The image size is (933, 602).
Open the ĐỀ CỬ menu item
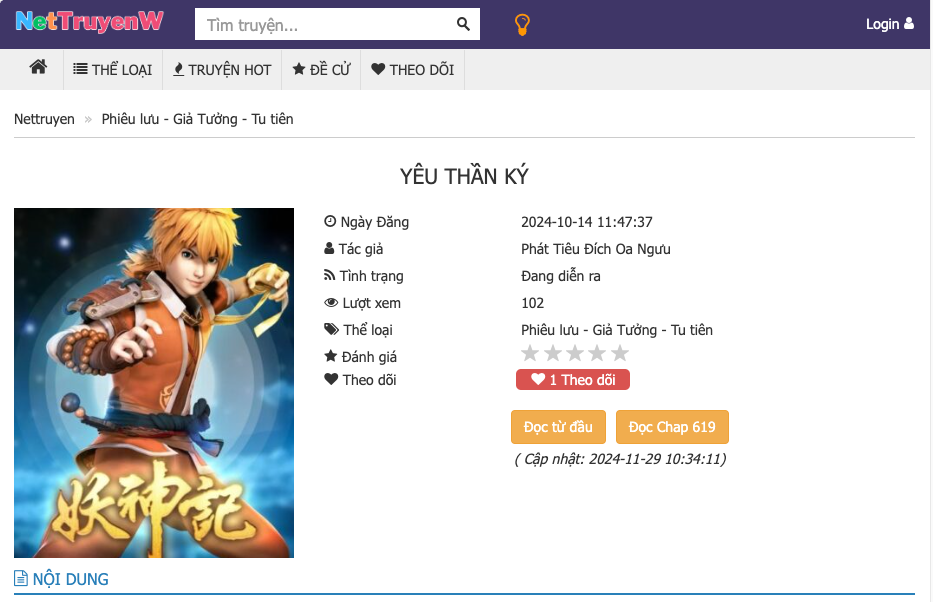click(321, 70)
